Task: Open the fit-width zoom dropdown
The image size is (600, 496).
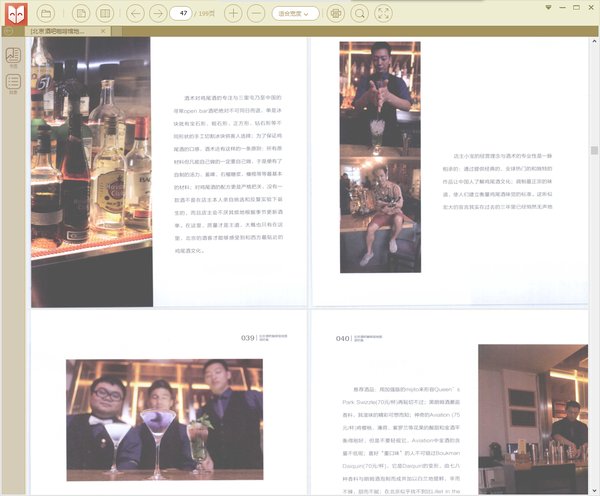Action: pos(295,14)
